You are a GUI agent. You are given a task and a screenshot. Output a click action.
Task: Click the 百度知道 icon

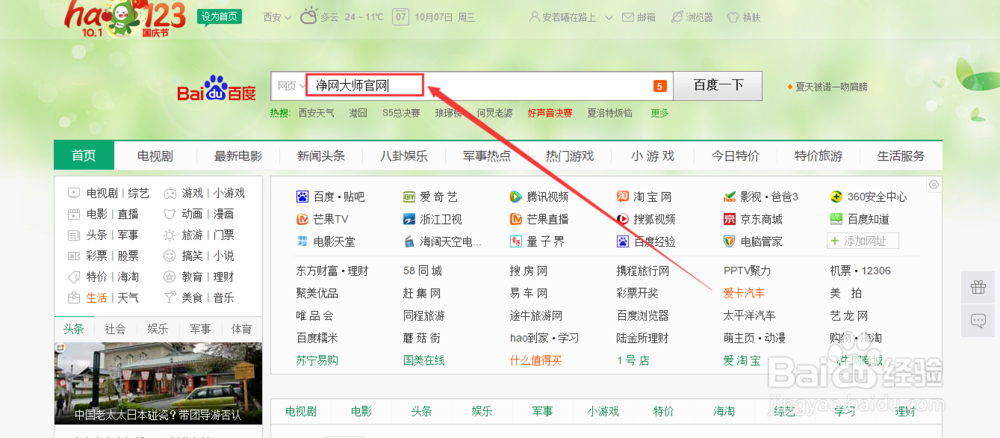pyautogui.click(x=836, y=219)
